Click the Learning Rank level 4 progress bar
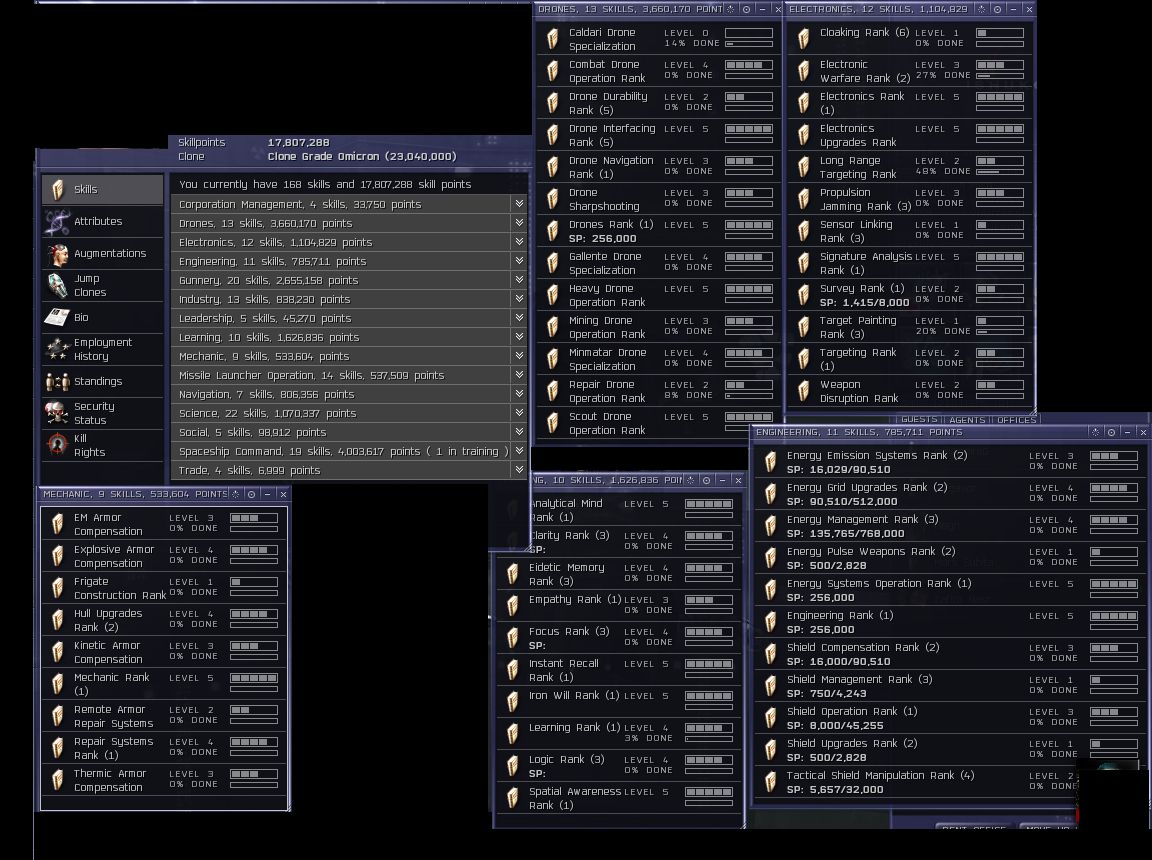Image resolution: width=1152 pixels, height=860 pixels. [x=709, y=728]
